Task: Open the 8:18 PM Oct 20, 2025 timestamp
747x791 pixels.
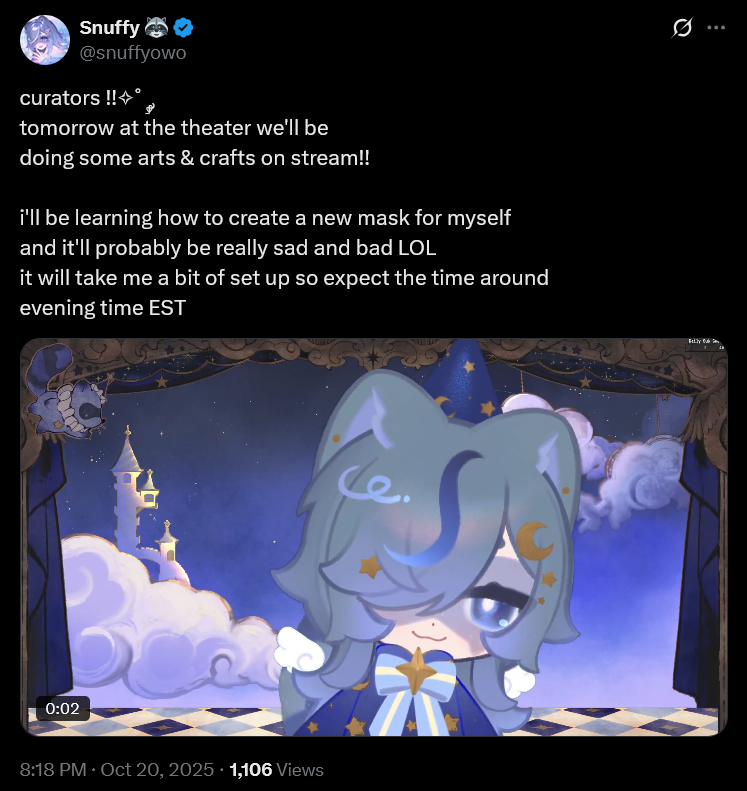Action: click(117, 770)
